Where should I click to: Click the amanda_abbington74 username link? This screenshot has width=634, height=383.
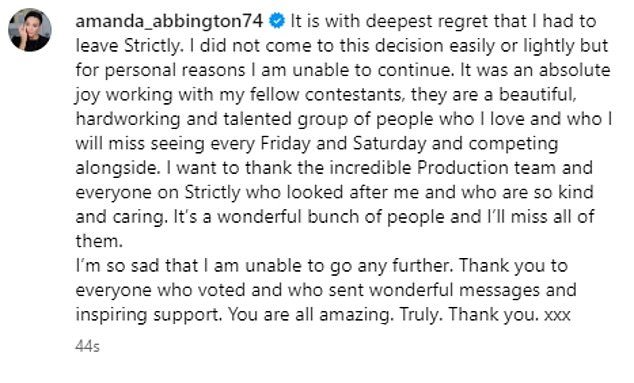point(169,21)
